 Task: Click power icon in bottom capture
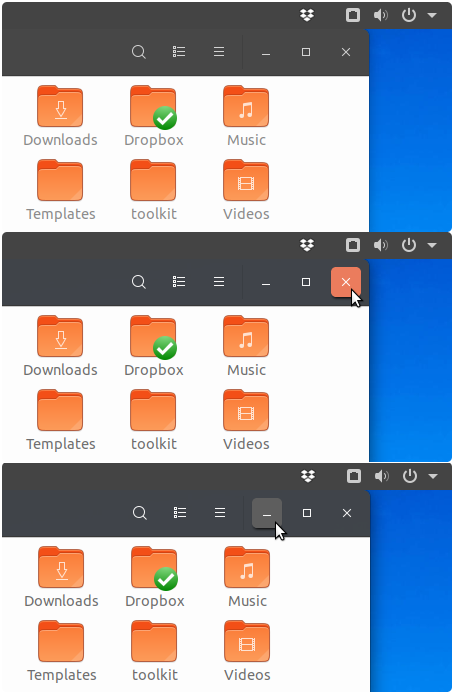pos(410,476)
